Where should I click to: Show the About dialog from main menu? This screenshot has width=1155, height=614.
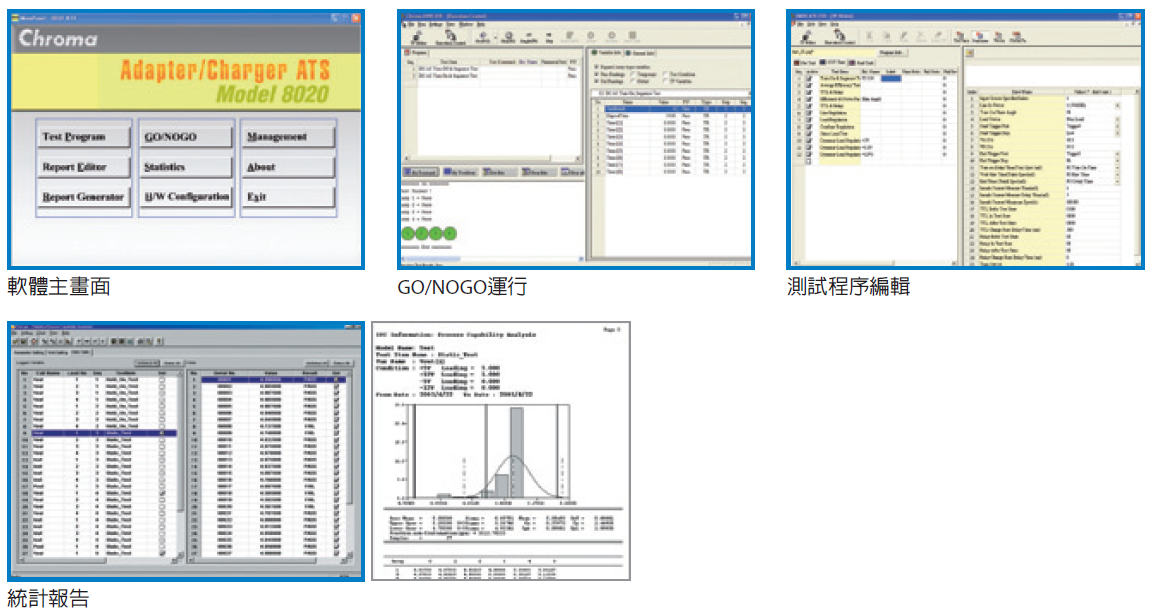tap(288, 167)
